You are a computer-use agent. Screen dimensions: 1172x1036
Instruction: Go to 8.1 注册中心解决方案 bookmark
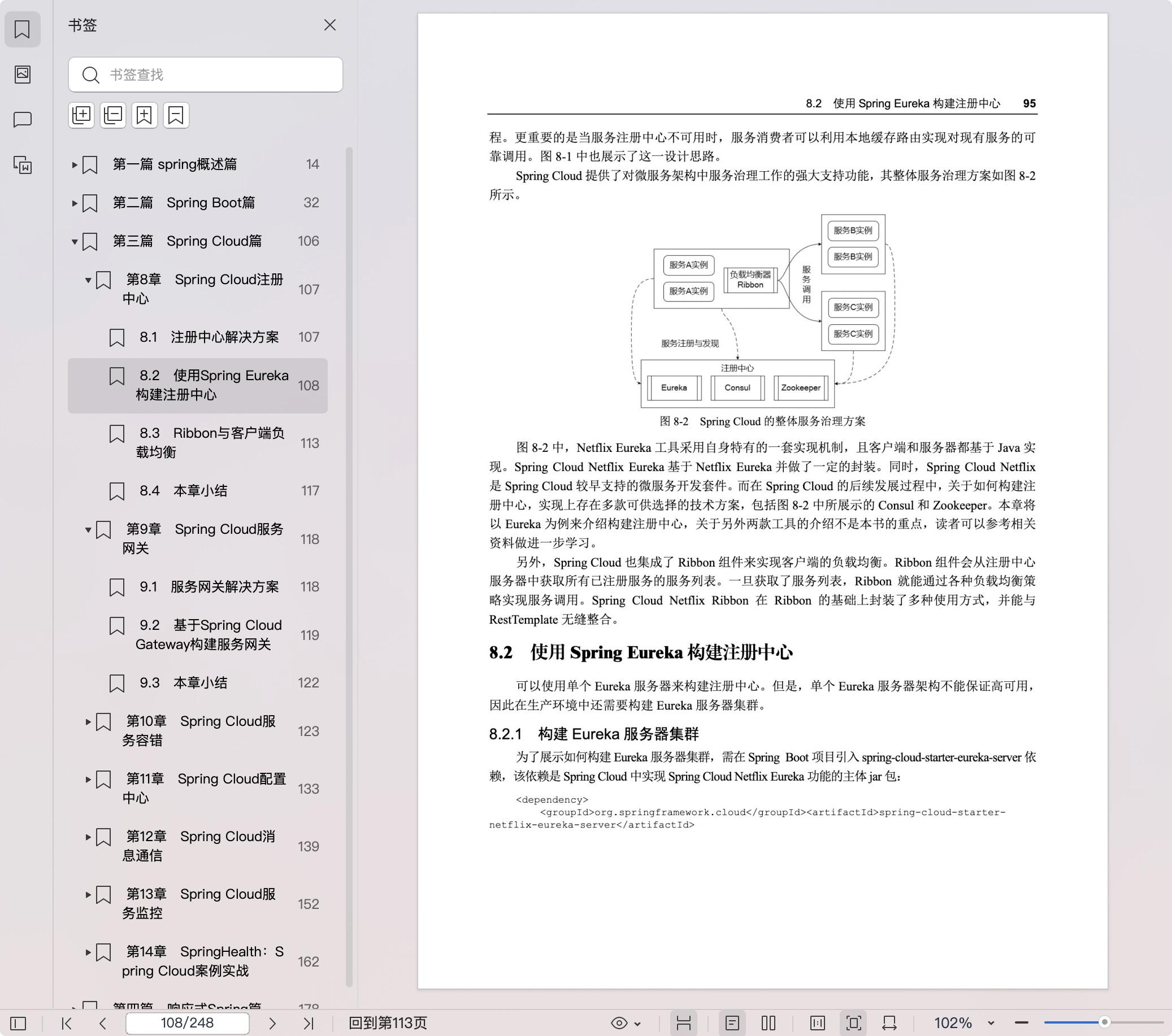click(197, 337)
